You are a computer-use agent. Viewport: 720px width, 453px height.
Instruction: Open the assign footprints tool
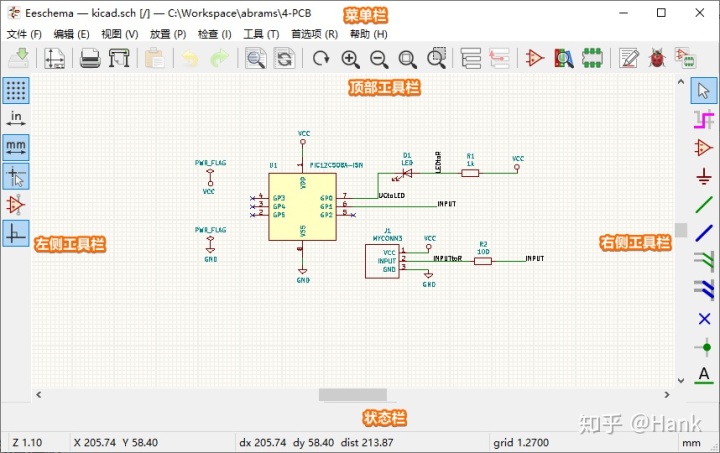pyautogui.click(x=686, y=58)
